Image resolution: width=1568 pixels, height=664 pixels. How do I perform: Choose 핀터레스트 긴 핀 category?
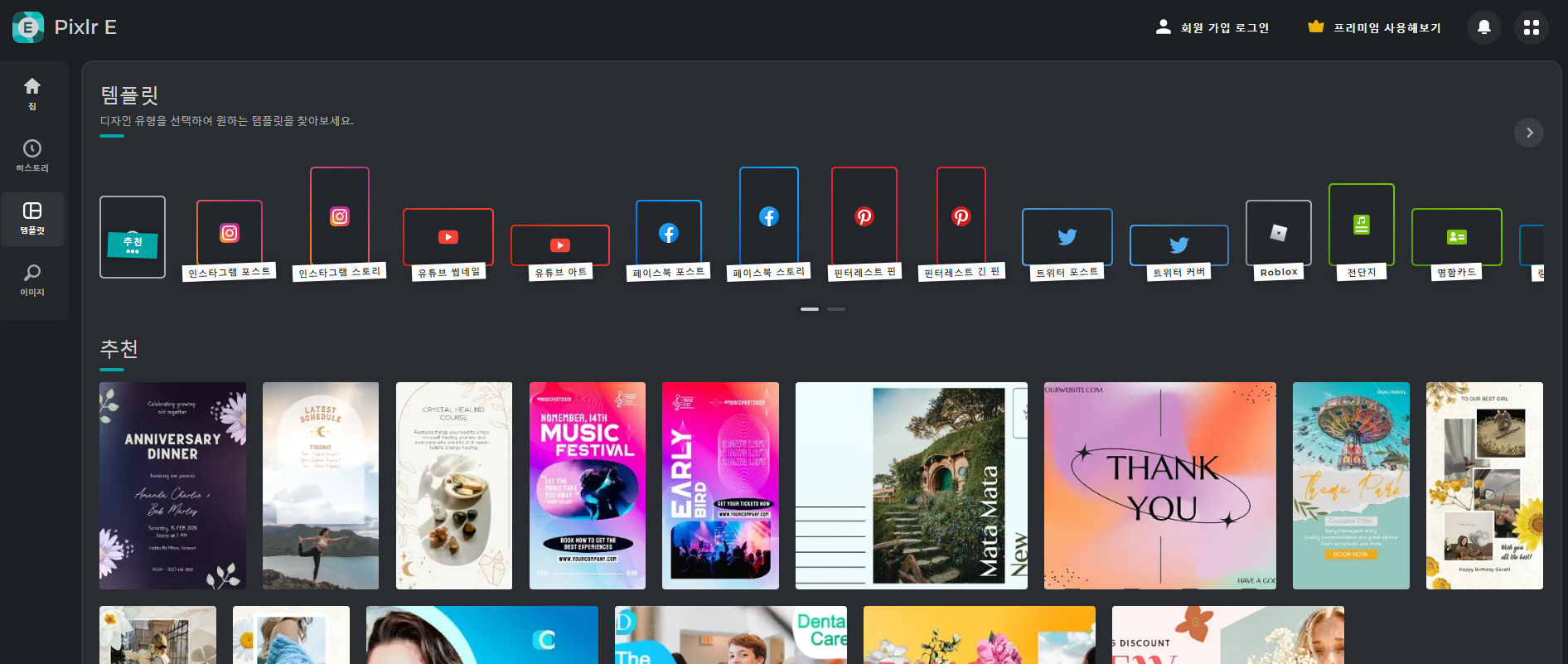[961, 224]
